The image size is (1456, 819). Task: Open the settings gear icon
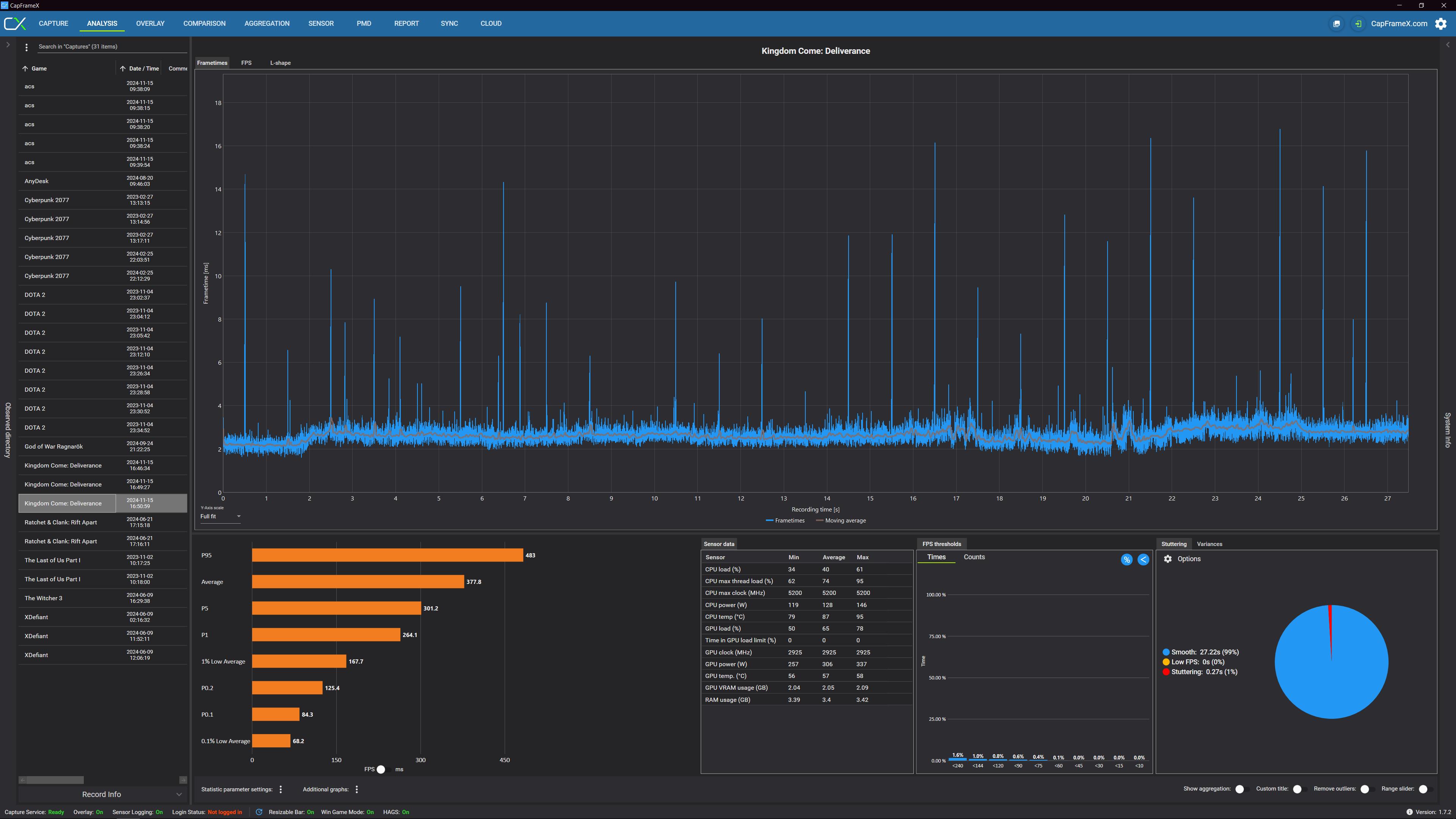point(1441,24)
